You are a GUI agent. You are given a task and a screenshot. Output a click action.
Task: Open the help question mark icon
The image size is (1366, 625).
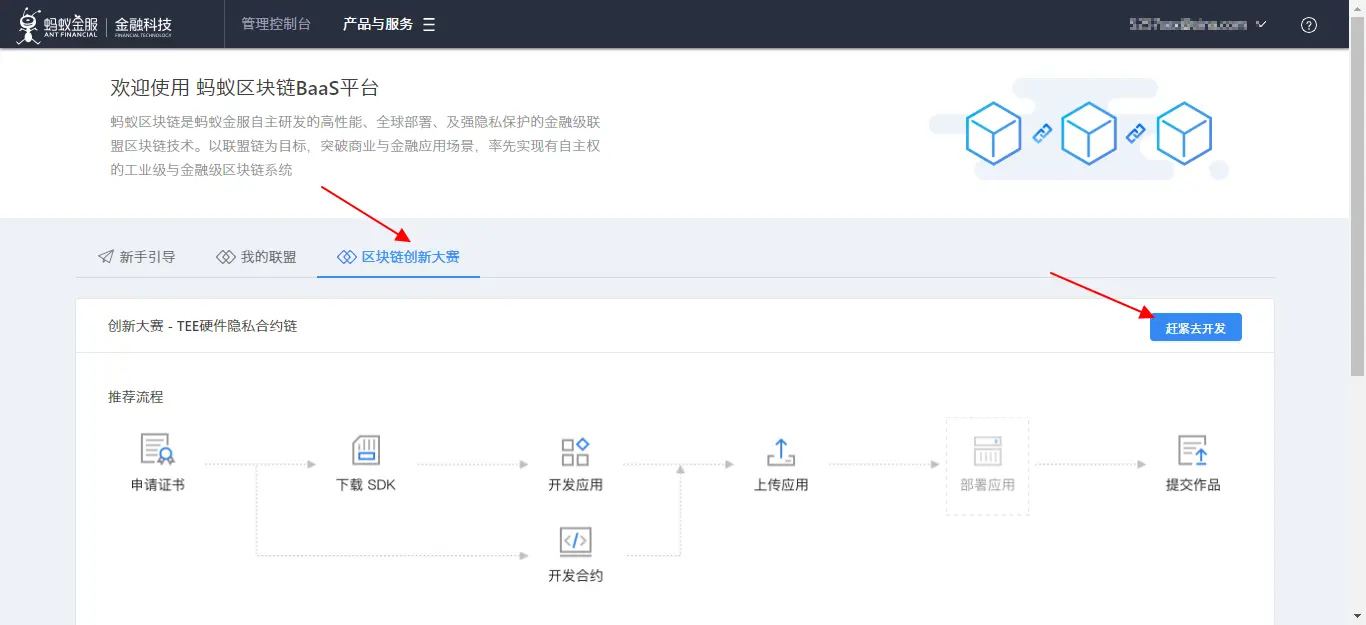1309,24
